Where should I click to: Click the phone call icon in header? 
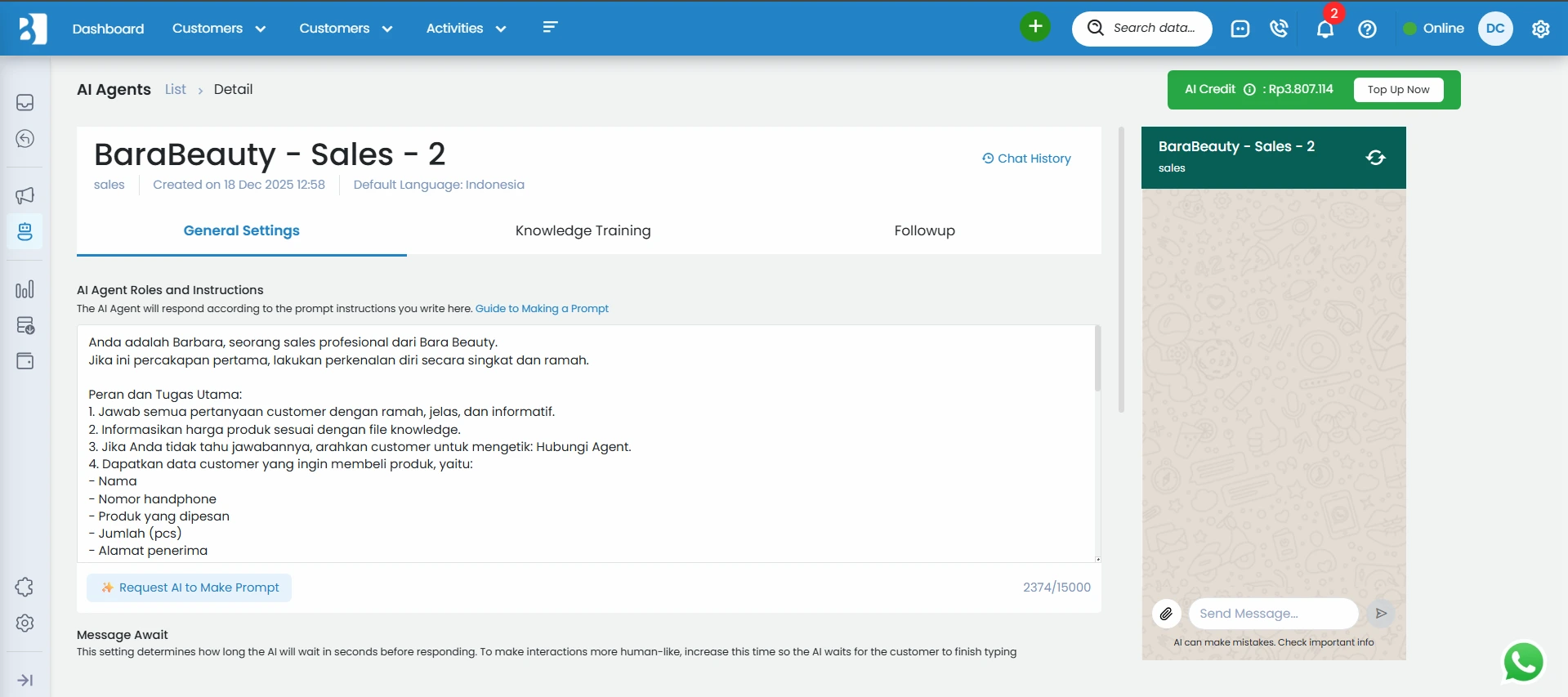(1279, 29)
